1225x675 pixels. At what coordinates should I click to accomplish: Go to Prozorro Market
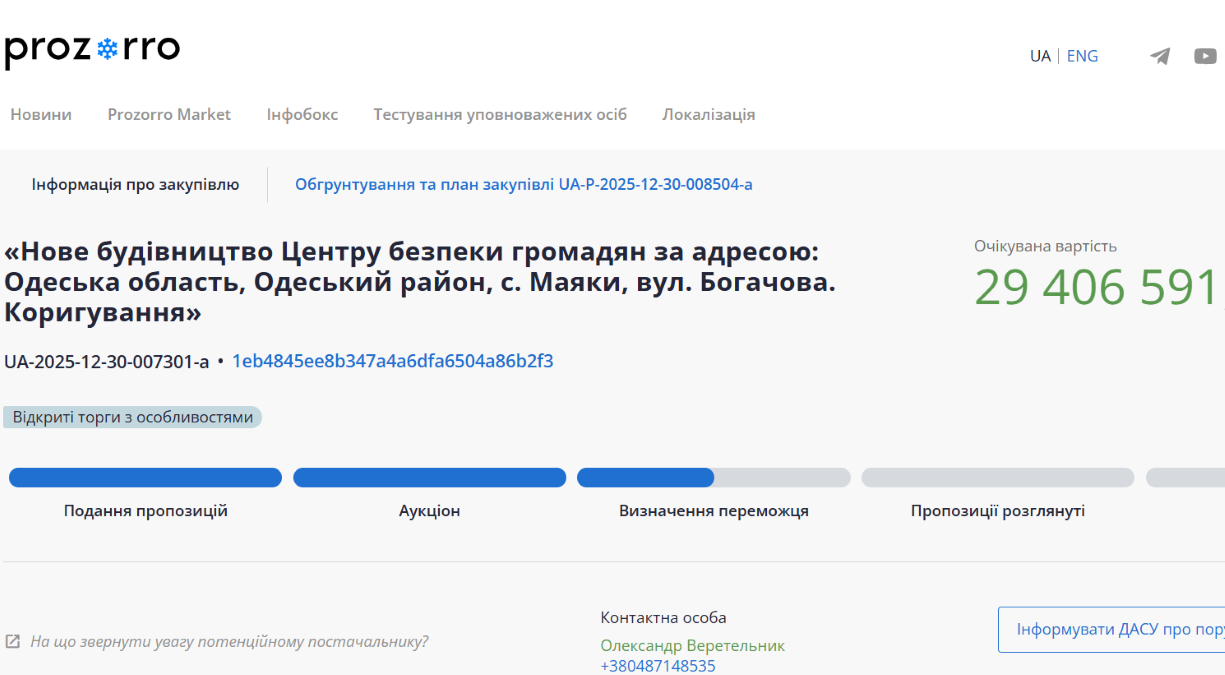tap(169, 114)
